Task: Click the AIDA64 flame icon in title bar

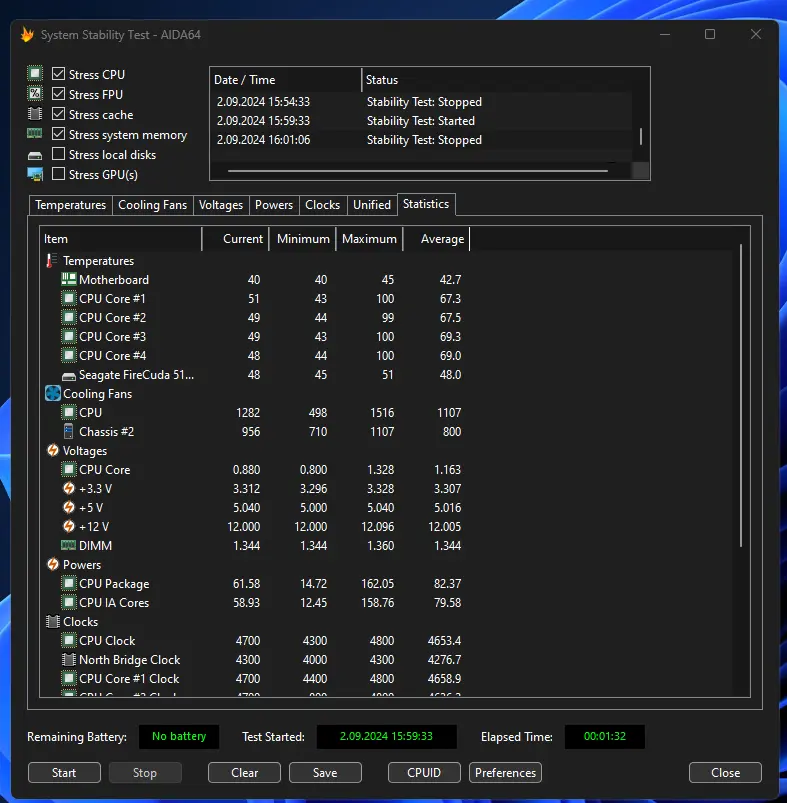Action: (x=27, y=35)
